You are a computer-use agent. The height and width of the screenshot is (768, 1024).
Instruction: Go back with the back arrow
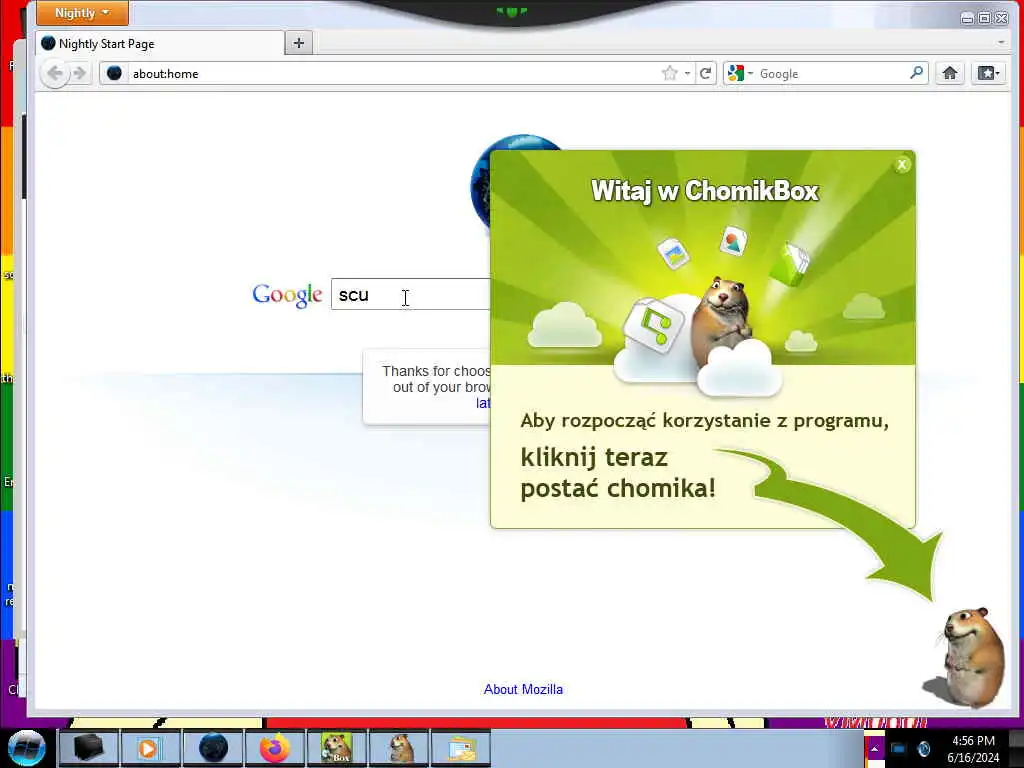click(x=55, y=73)
